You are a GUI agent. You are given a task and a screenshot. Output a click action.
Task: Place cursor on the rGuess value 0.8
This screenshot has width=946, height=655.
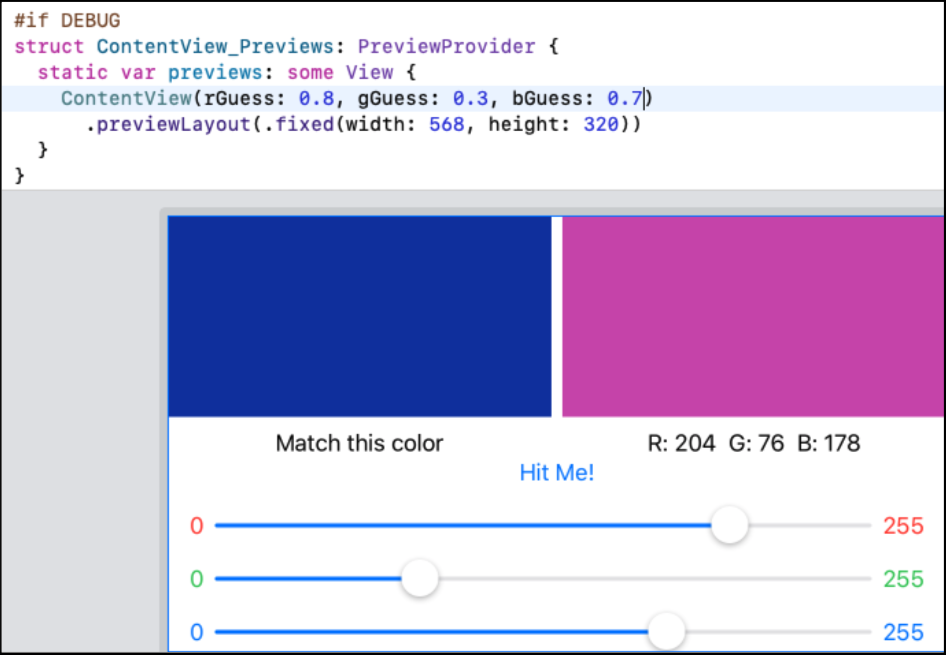312,98
